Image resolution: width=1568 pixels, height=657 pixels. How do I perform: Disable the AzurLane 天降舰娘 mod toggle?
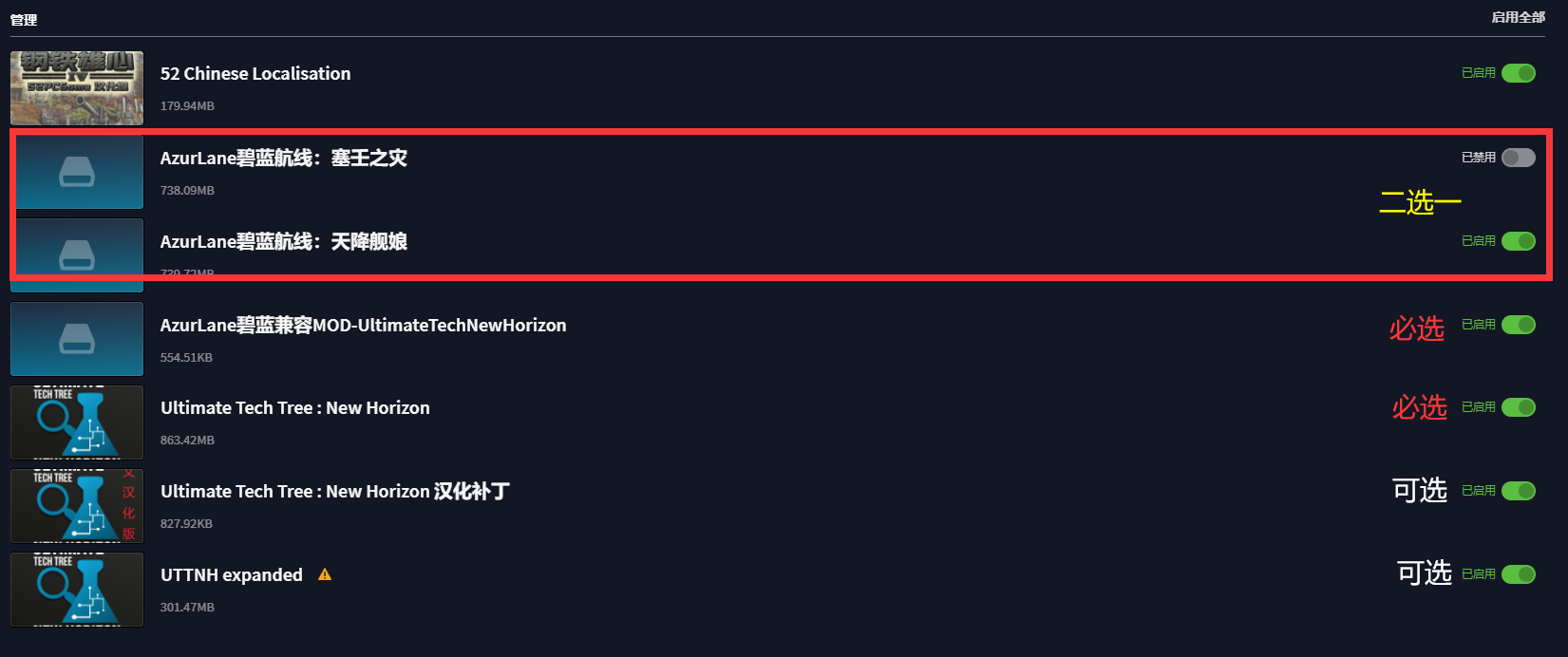(1518, 241)
